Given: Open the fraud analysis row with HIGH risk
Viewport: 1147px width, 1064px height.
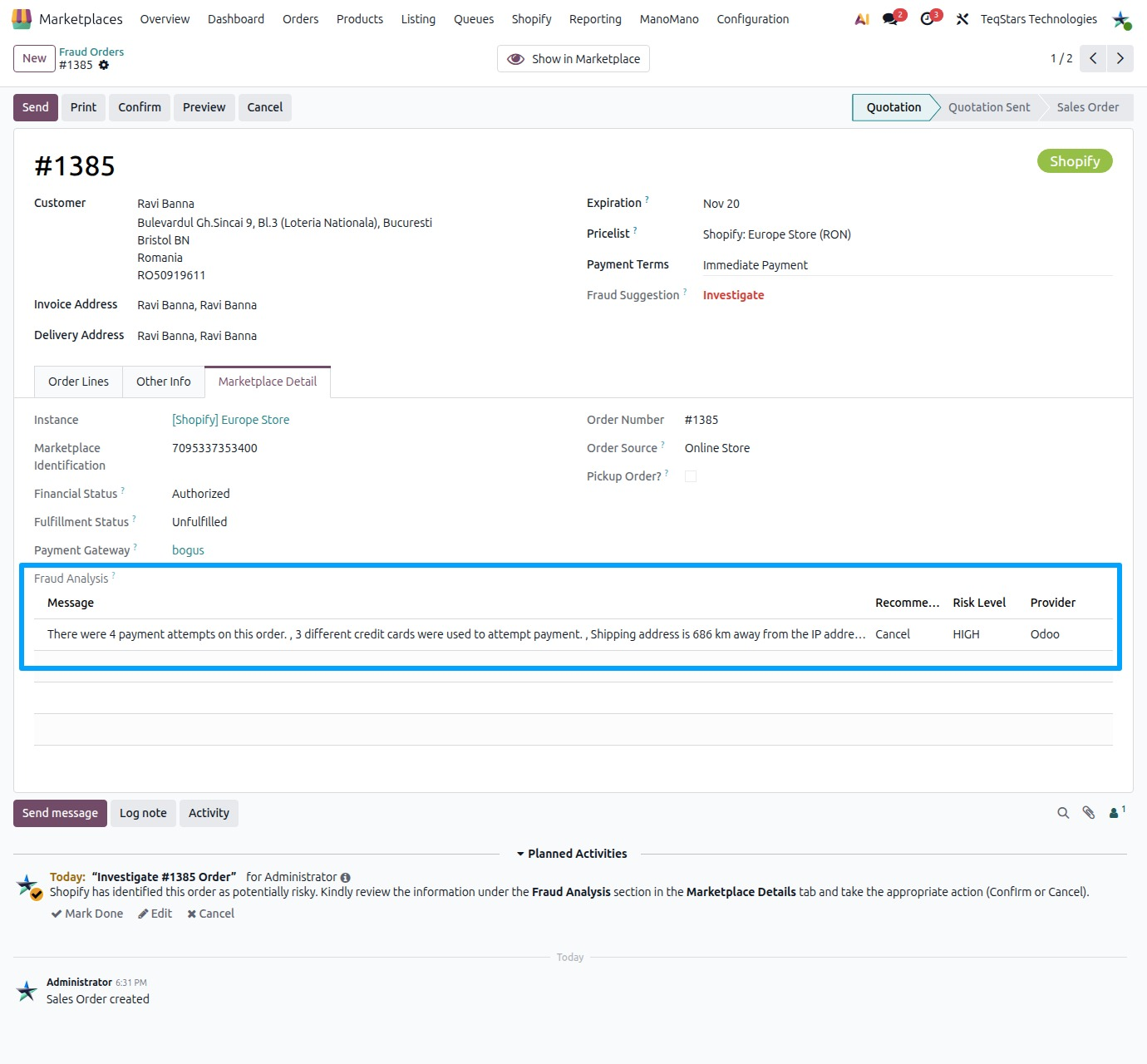Looking at the screenshot, I should pyautogui.click(x=573, y=634).
